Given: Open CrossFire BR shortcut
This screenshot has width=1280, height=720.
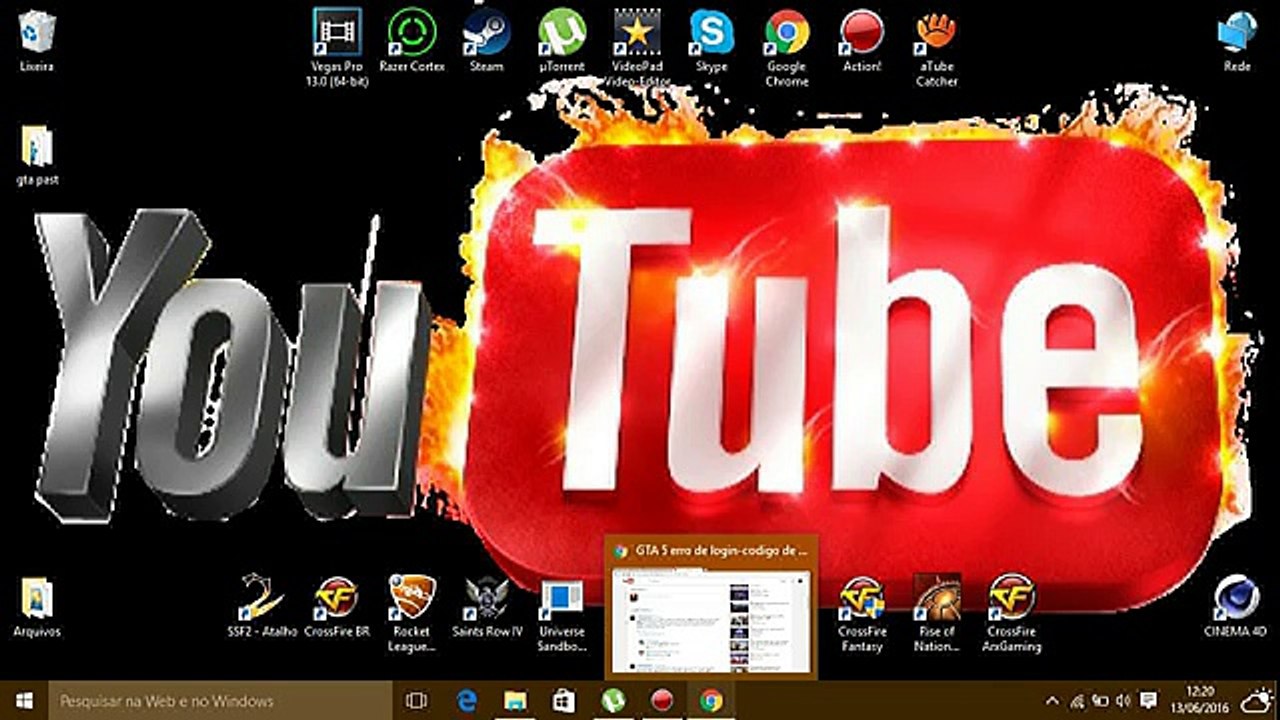Looking at the screenshot, I should pyautogui.click(x=337, y=608).
